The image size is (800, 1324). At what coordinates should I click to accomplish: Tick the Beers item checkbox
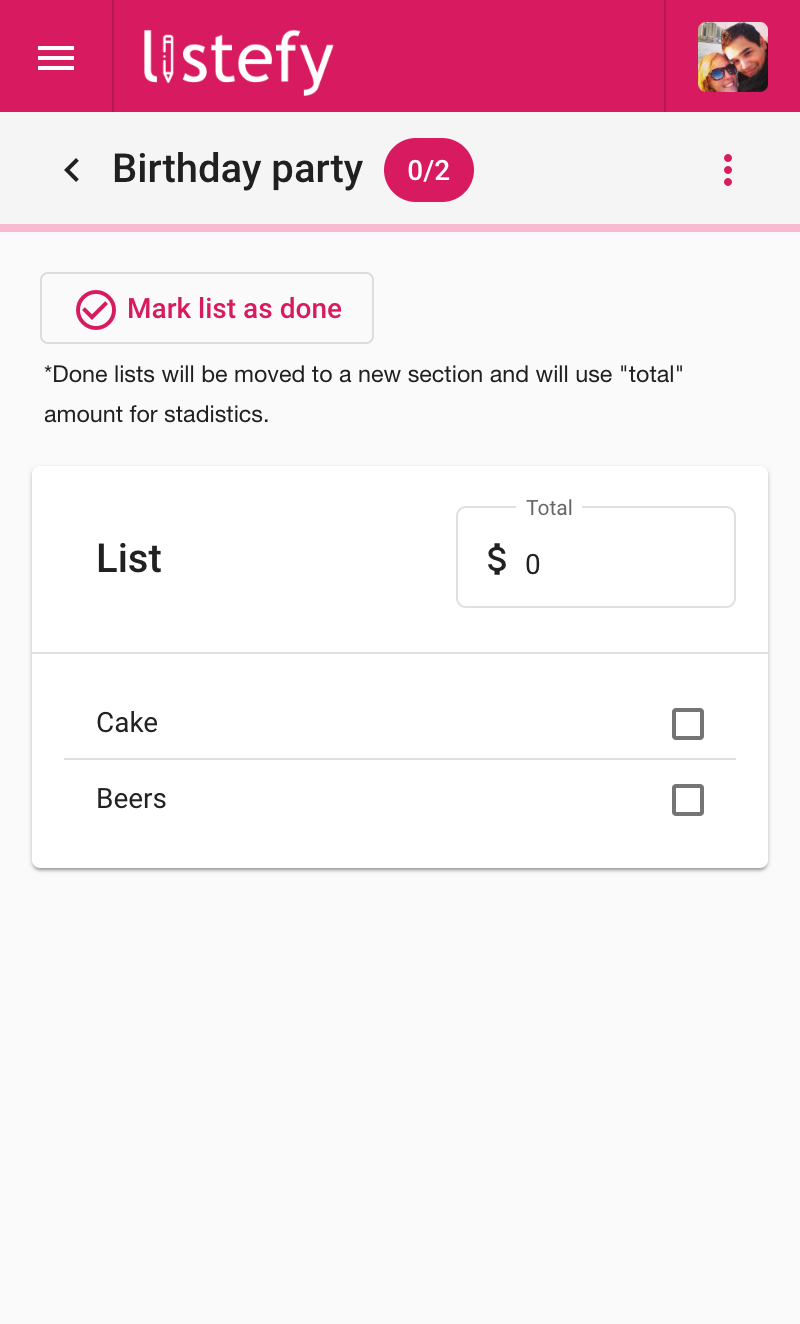(x=688, y=800)
